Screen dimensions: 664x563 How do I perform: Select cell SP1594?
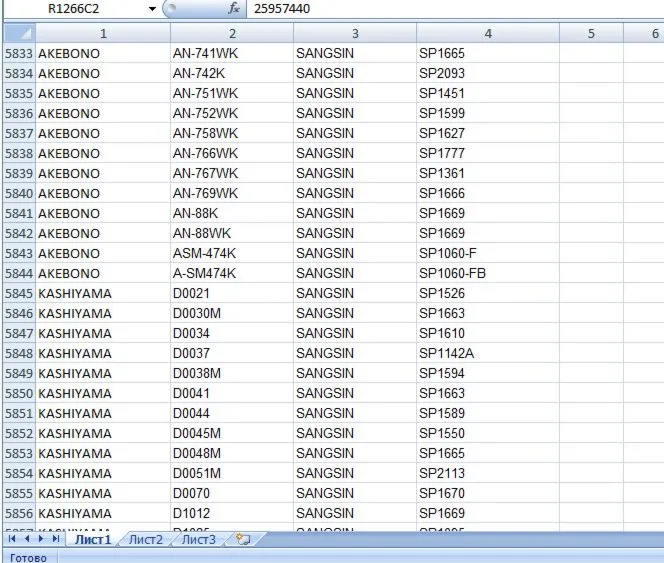(488, 373)
